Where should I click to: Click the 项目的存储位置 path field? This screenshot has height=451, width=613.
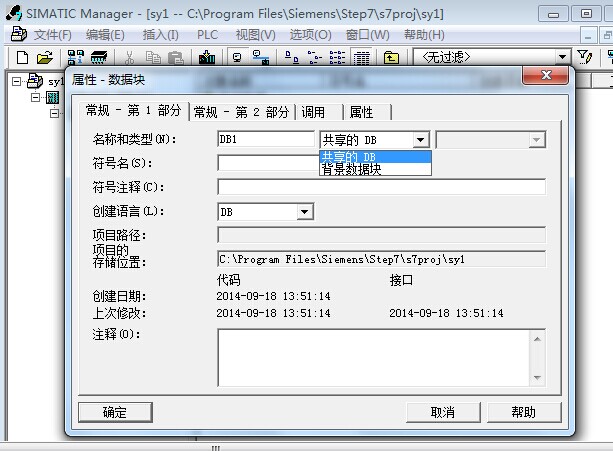coord(382,259)
